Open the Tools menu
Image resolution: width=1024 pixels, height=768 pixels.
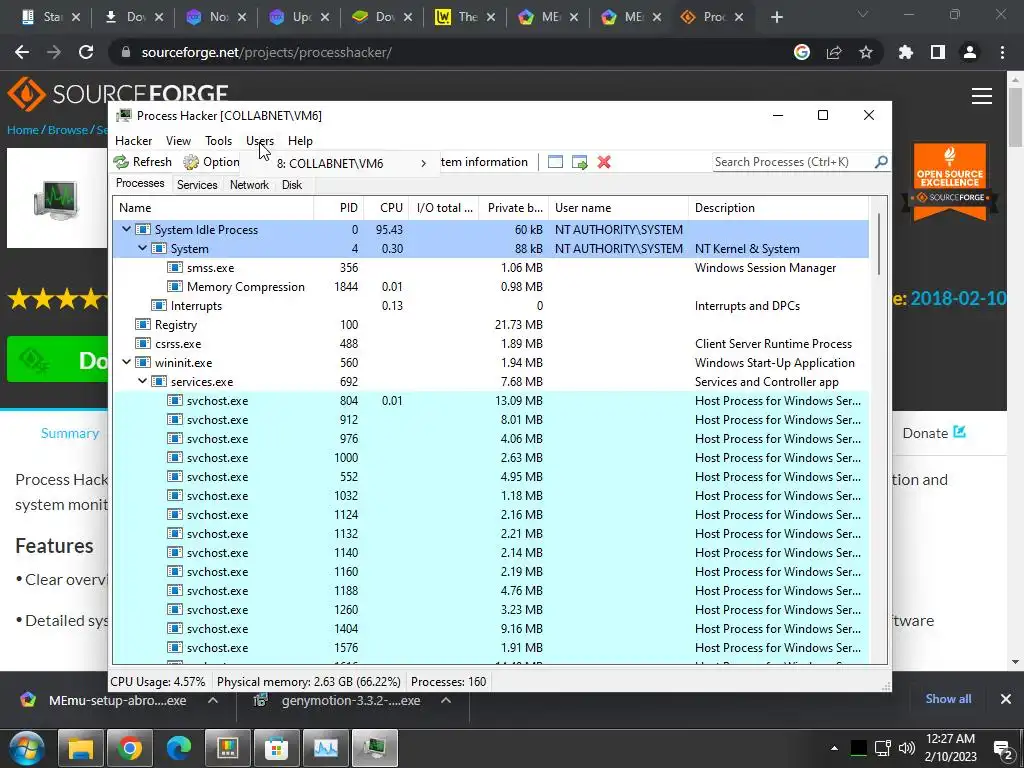click(x=218, y=140)
